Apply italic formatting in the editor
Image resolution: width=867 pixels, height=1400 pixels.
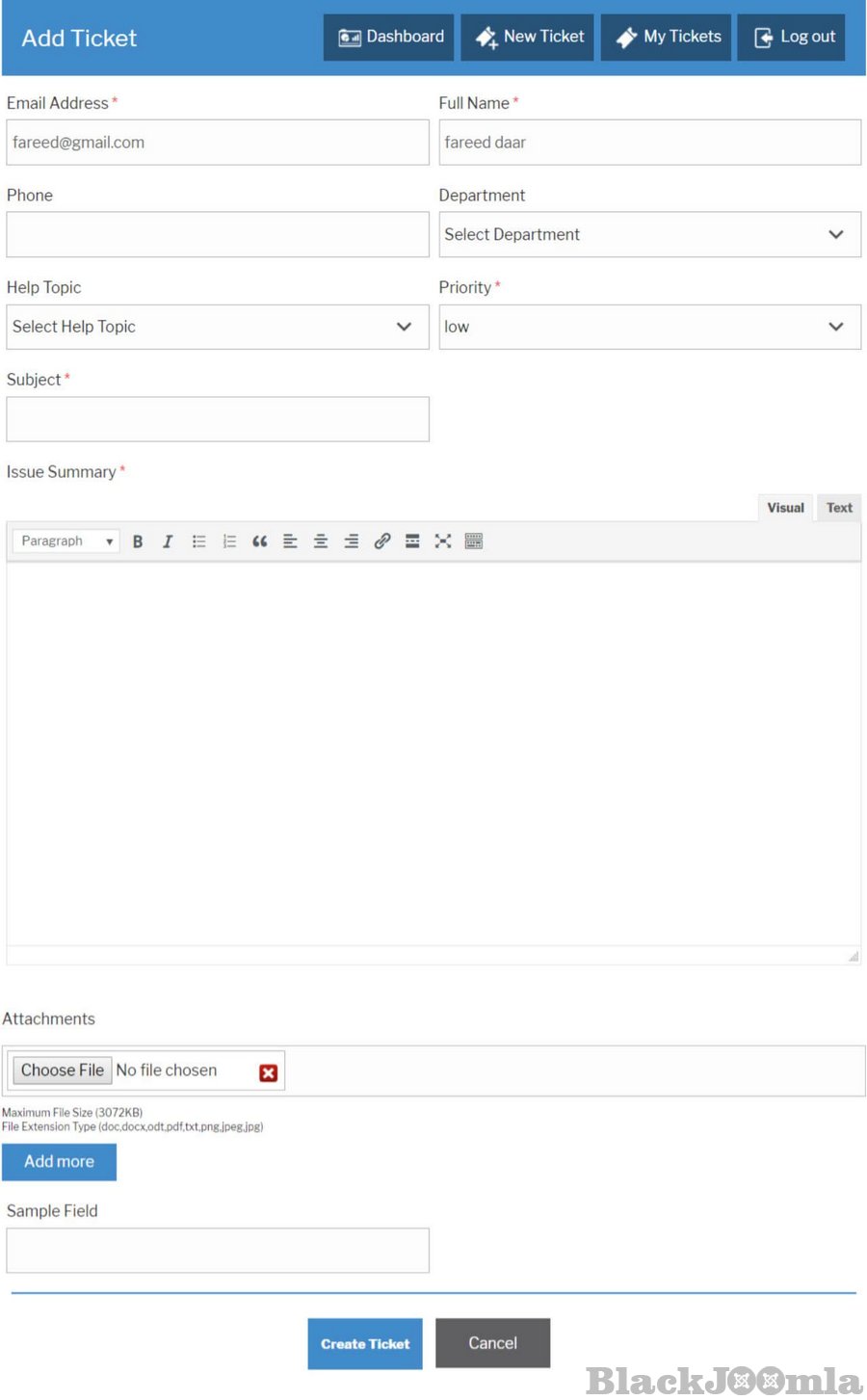tap(168, 542)
